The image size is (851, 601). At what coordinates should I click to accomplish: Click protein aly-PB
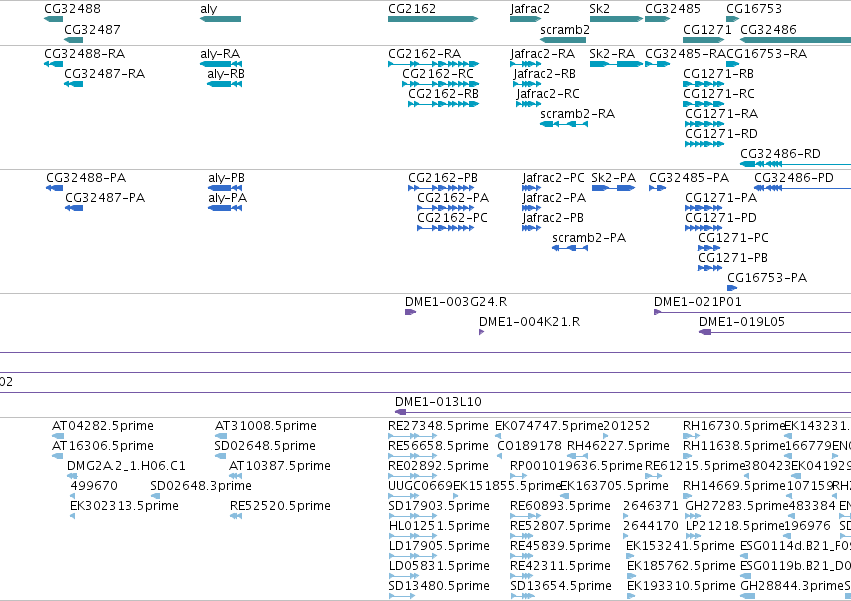[x=225, y=188]
